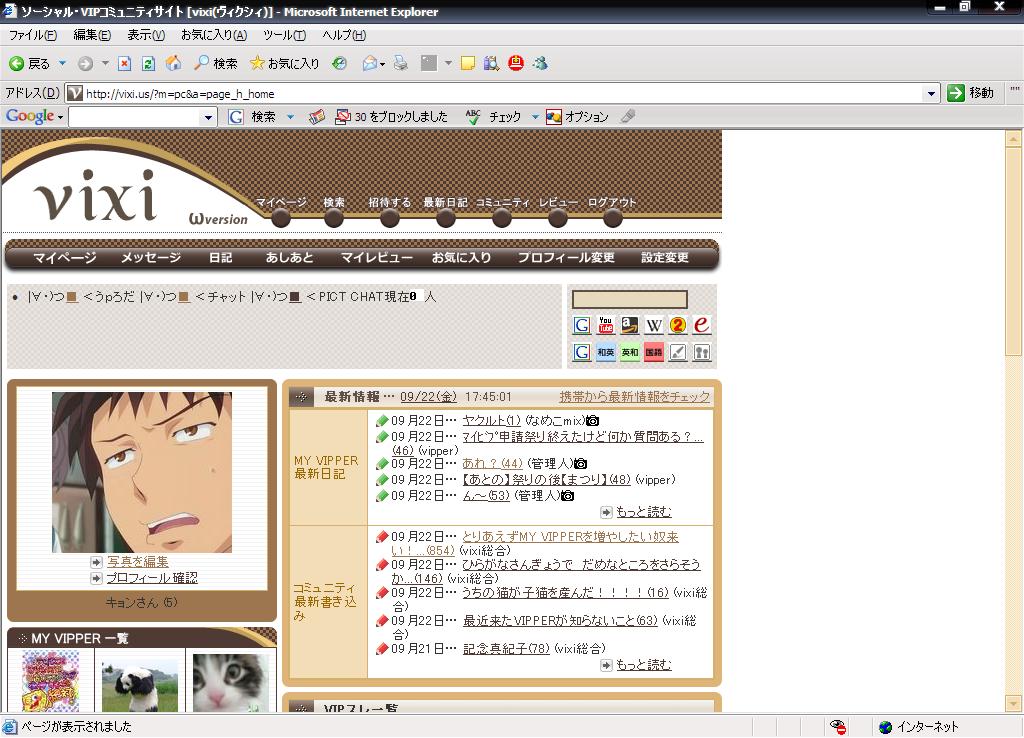The width and height of the screenshot is (1024, 738).
Task: Click the 英和 dictionary icon
Action: [630, 353]
